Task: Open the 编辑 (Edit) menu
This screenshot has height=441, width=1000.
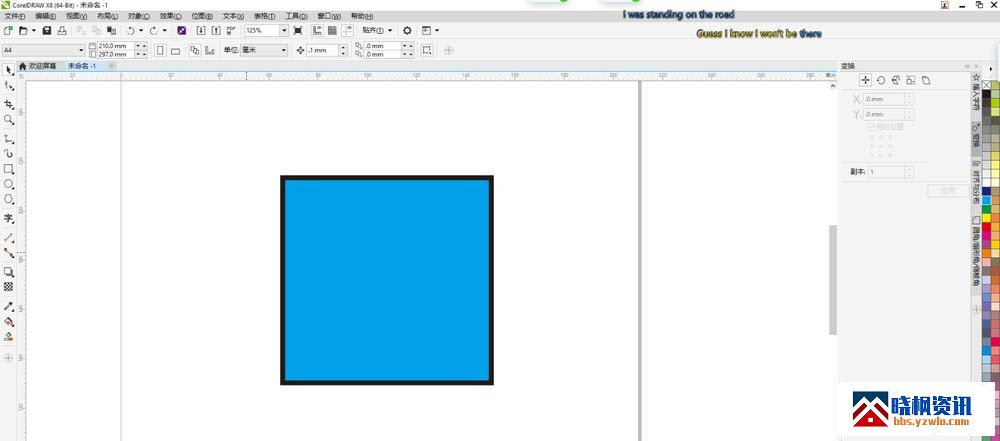Action: (x=45, y=16)
